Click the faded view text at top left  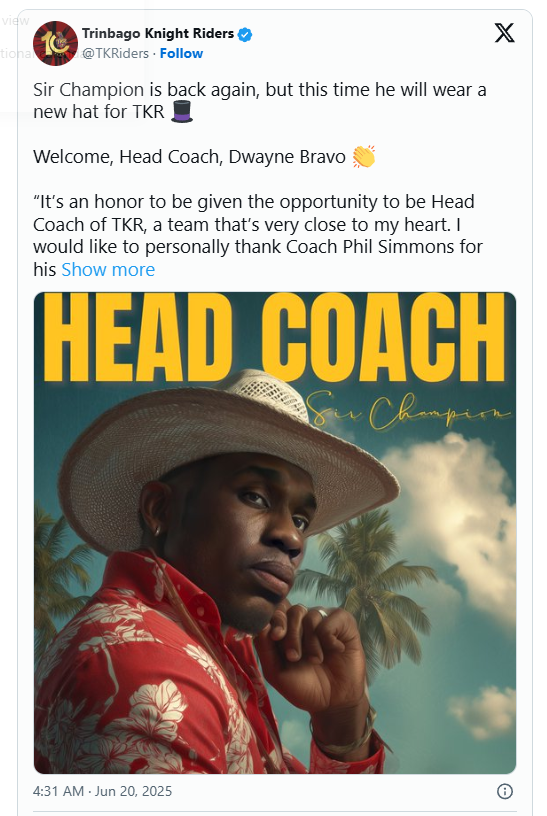coord(16,20)
